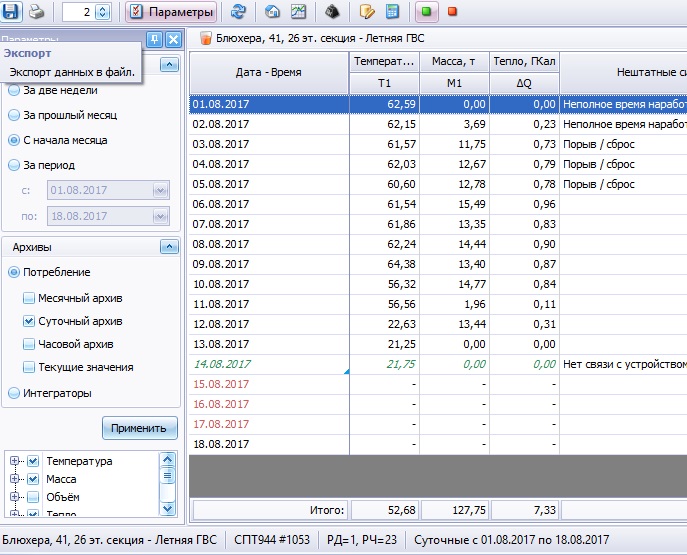Select the red row 15.08.2017

click(438, 384)
